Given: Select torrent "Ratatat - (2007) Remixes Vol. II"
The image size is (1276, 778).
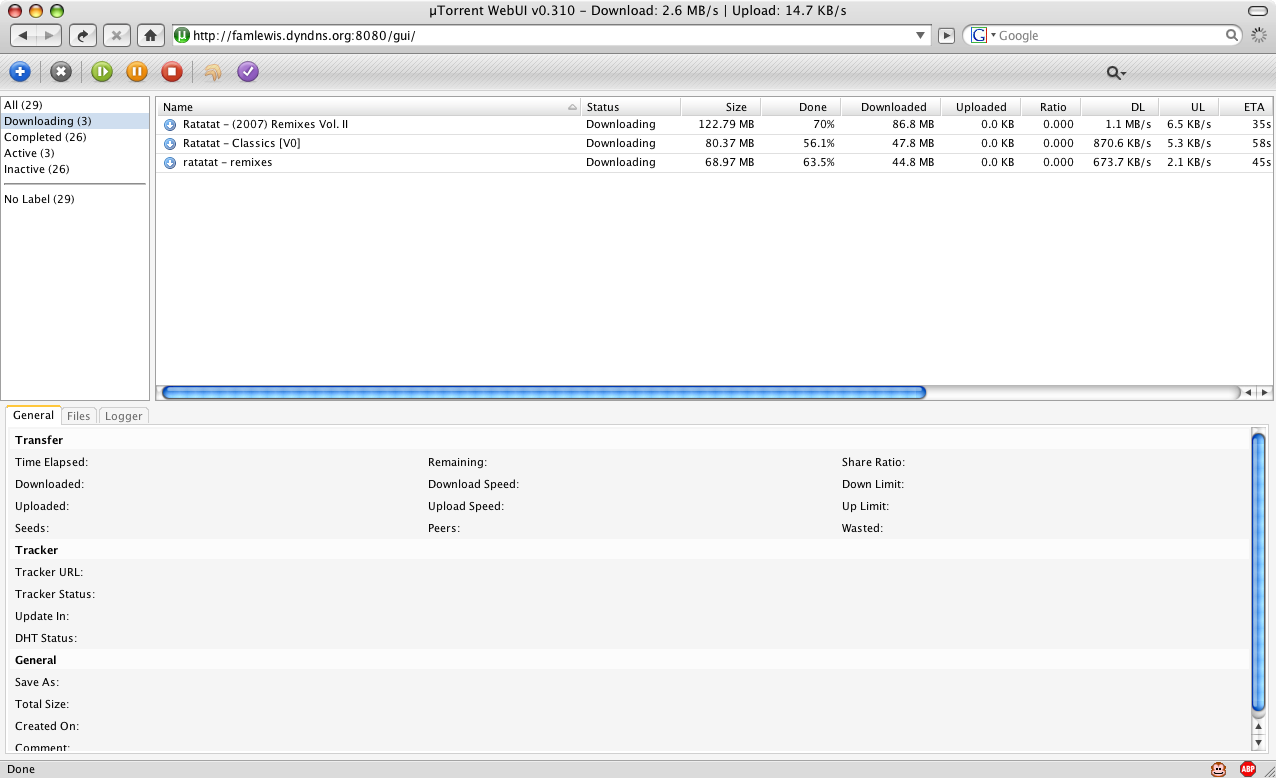Looking at the screenshot, I should tap(714, 125).
